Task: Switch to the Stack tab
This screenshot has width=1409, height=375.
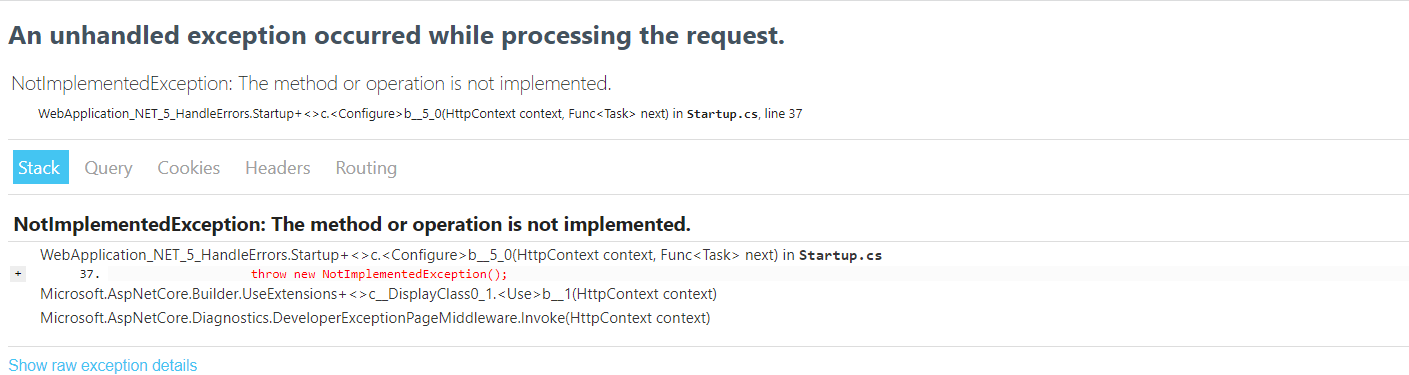Action: click(40, 168)
